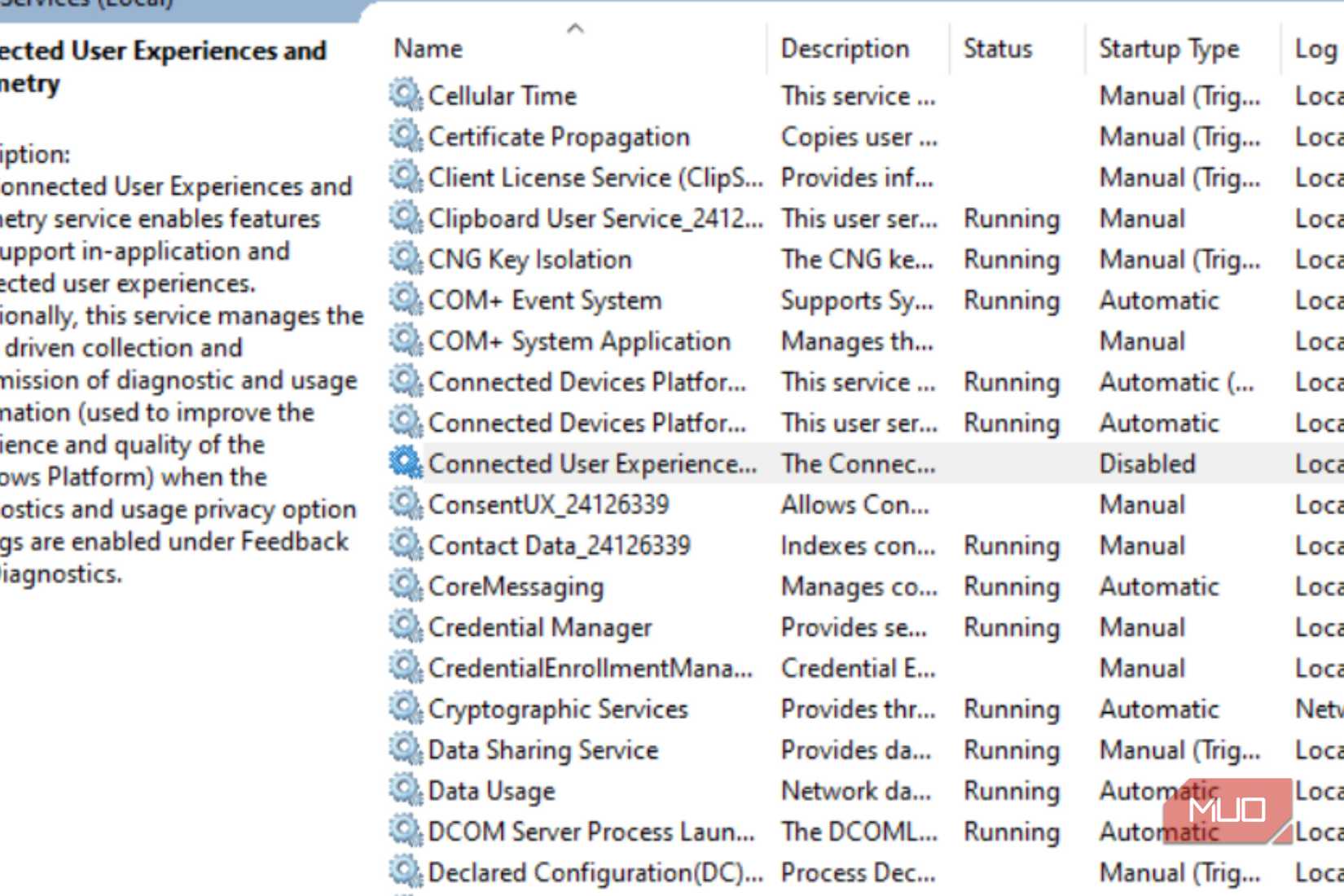Click the Certificate Propagation gear icon
Viewport: 1344px width, 896px height.
(406, 136)
